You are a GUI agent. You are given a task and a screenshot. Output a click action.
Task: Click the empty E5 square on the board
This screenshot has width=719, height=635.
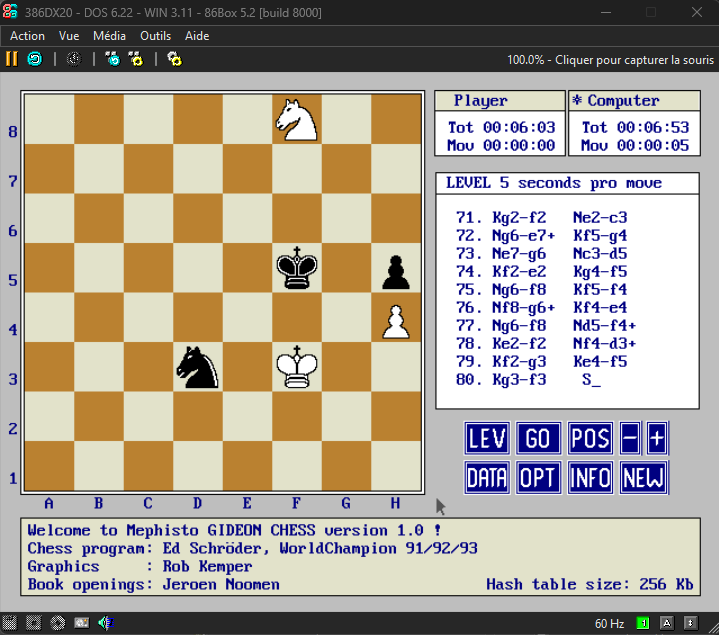[247, 268]
